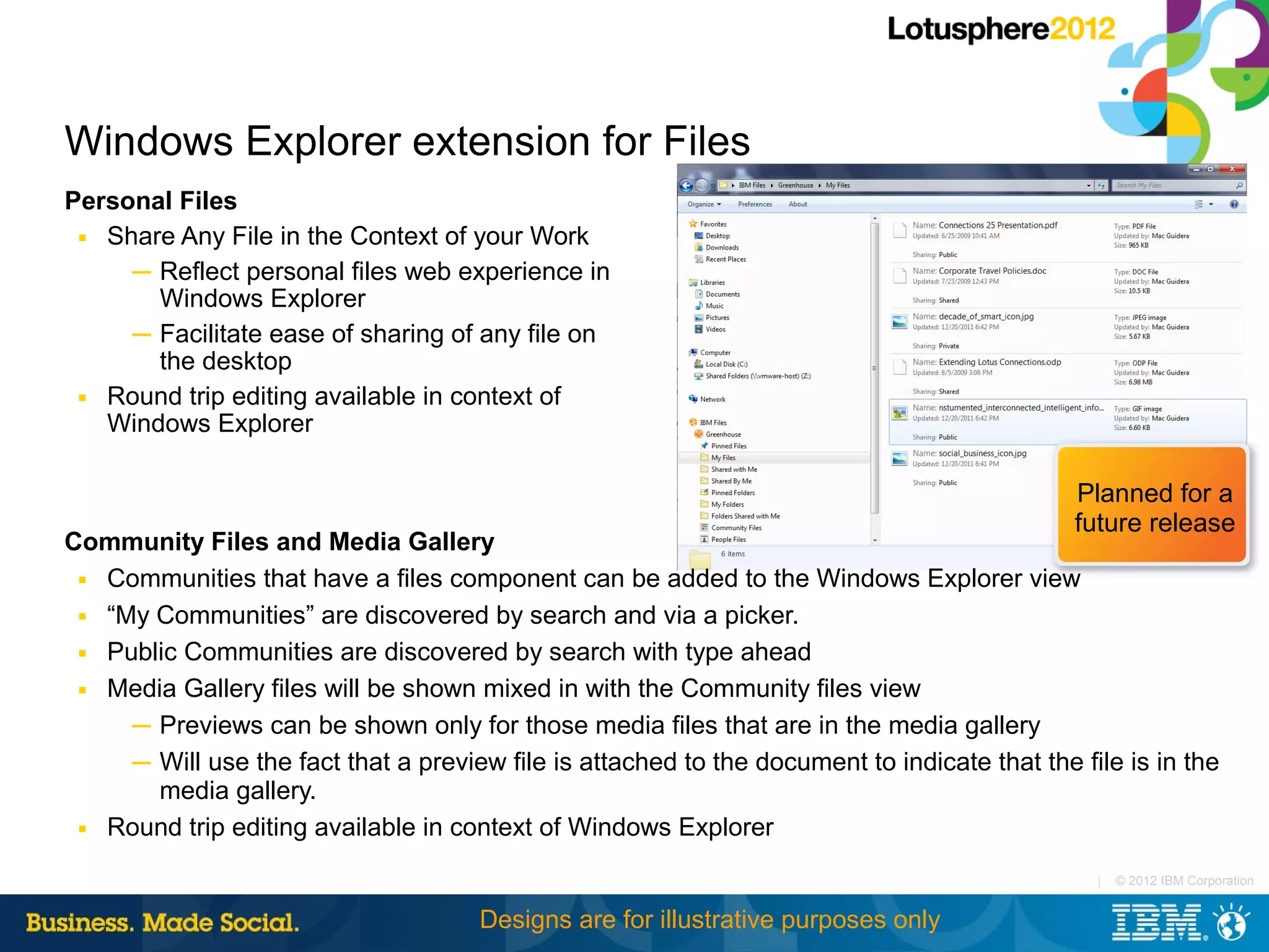Select the Greenhouse server icon

(x=699, y=434)
